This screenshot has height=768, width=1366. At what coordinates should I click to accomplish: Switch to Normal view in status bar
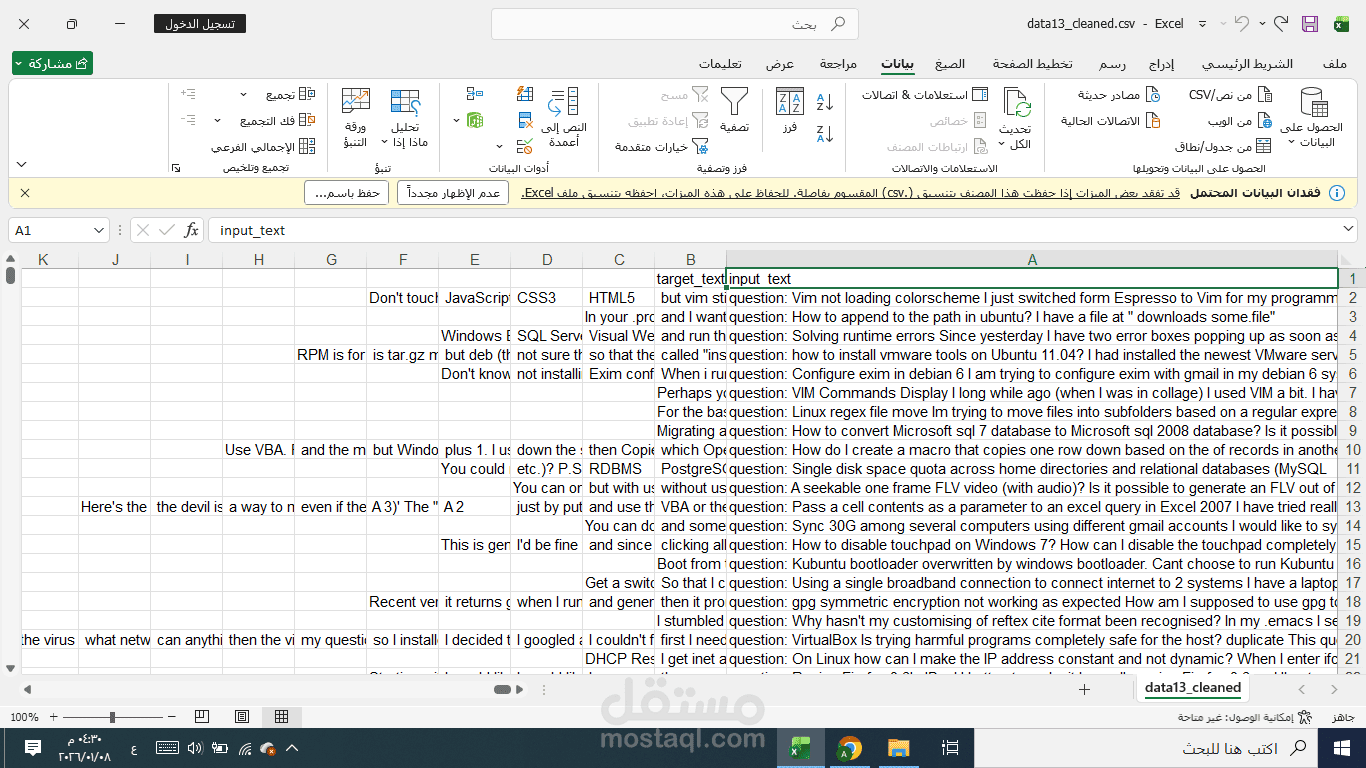pyautogui.click(x=282, y=717)
